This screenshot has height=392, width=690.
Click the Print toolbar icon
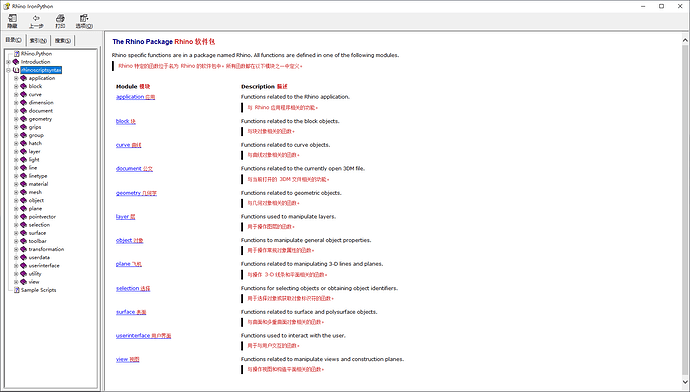pyautogui.click(x=60, y=21)
